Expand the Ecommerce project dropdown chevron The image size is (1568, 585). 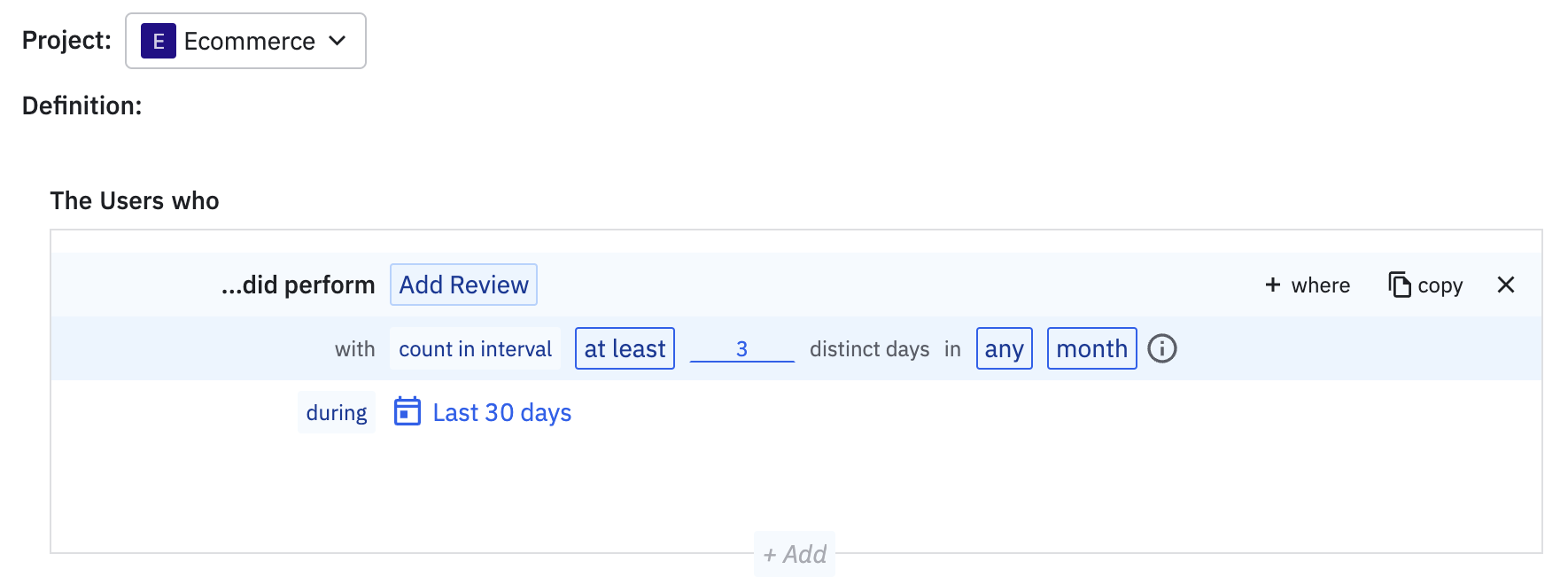tap(338, 41)
